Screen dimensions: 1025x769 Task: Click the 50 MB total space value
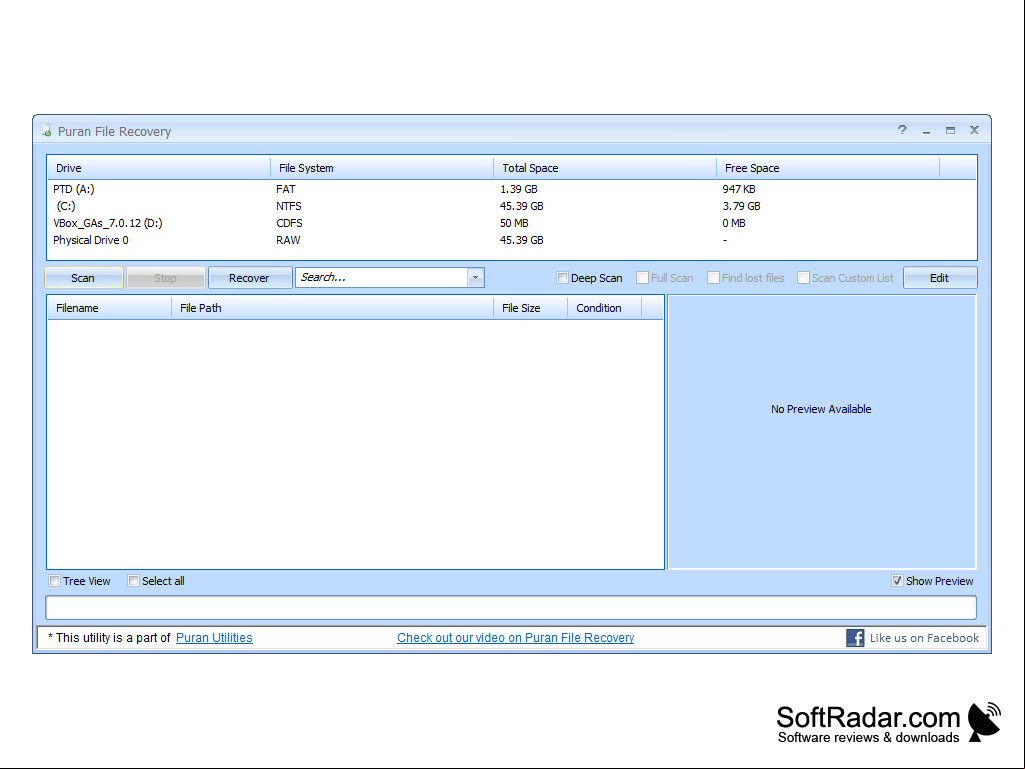tap(514, 223)
